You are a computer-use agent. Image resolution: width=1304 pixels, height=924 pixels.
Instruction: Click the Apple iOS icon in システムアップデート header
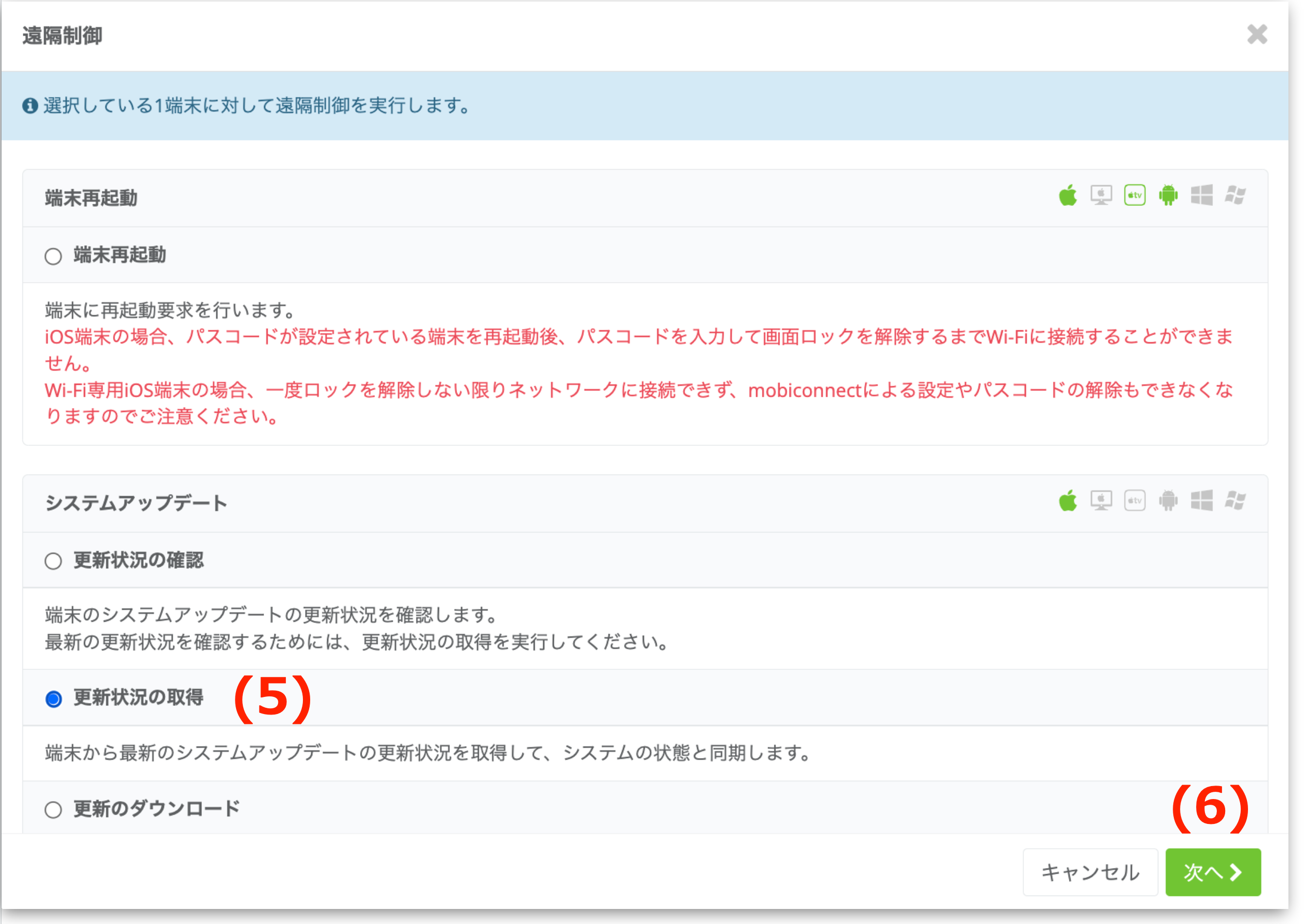(1068, 501)
